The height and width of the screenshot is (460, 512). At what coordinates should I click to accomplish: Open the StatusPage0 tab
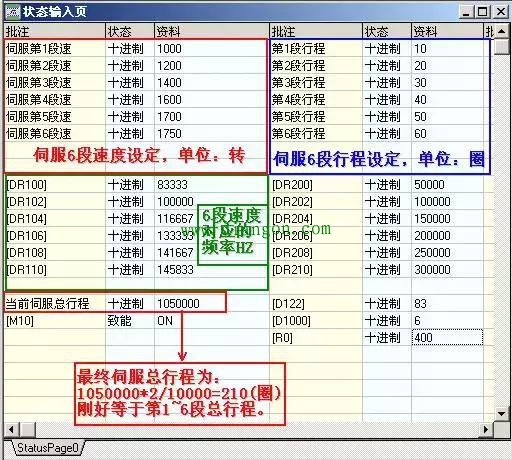coord(48,448)
